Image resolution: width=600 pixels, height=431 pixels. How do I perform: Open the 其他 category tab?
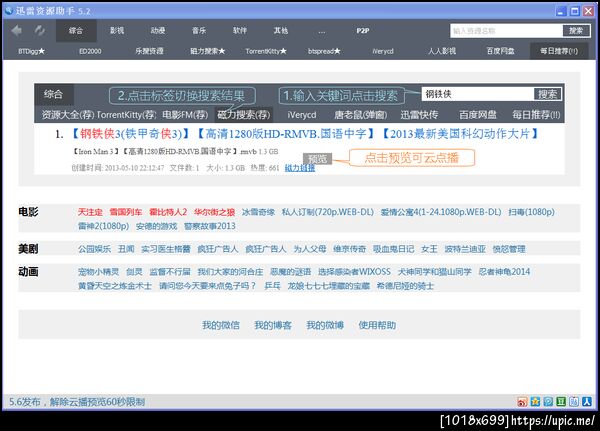click(281, 31)
